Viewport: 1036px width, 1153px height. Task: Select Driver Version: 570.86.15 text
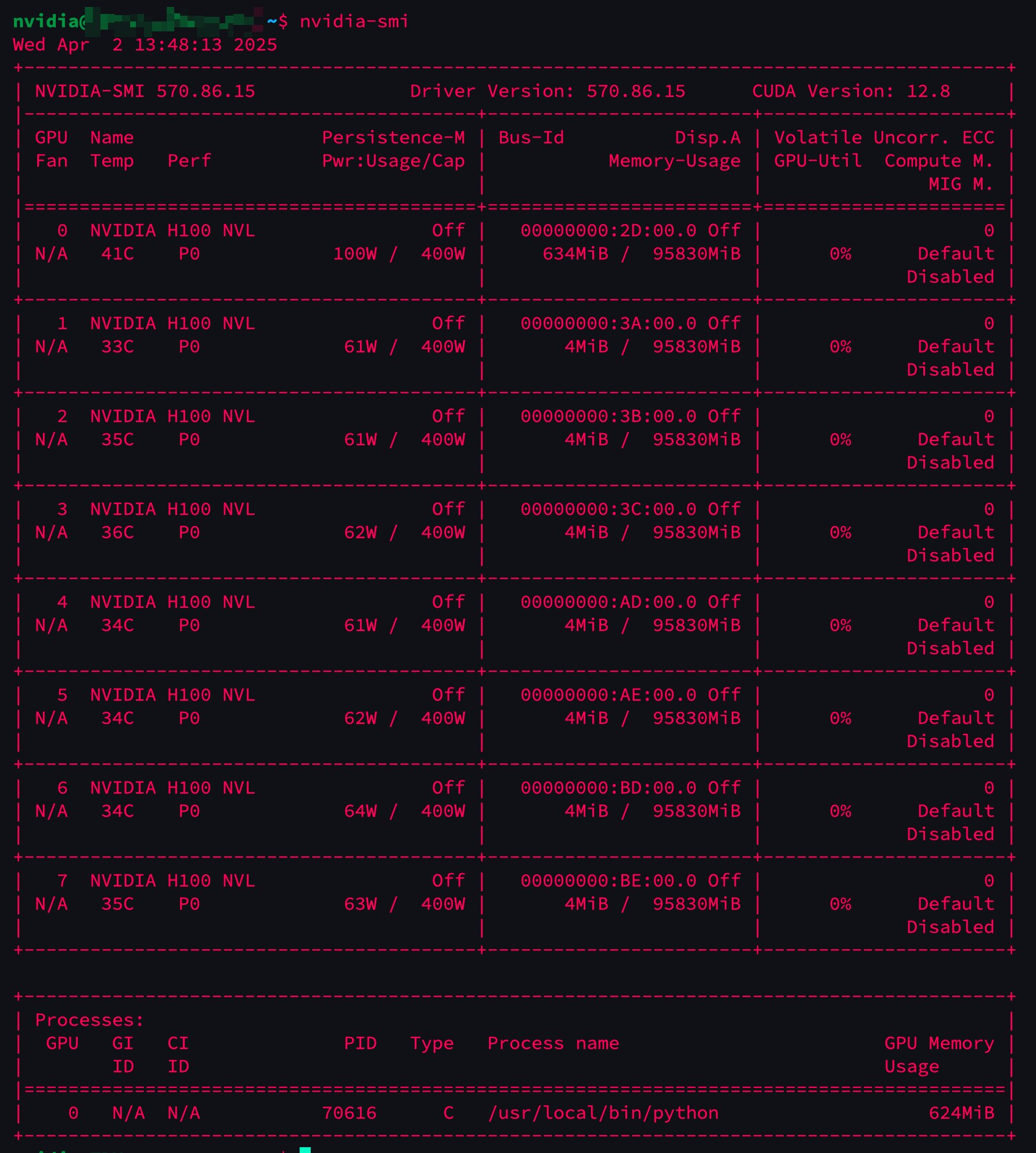click(548, 91)
